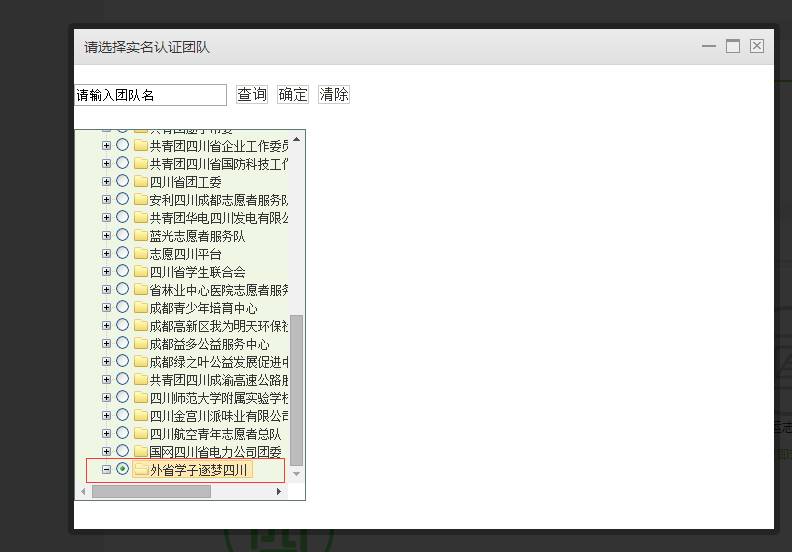Expand the 四川省学生联合会 tree node
Screen dimensions: 792x552
(107, 272)
